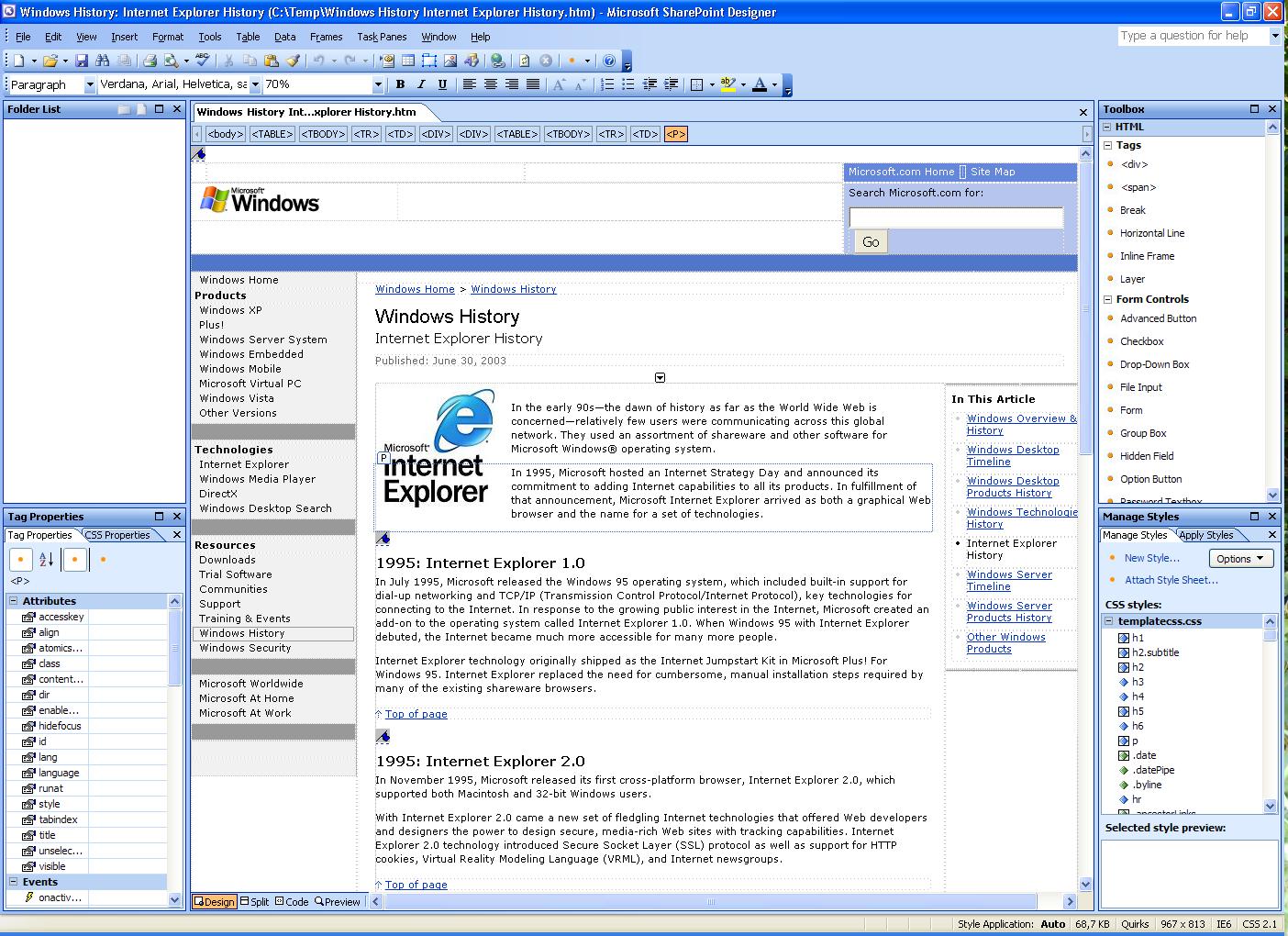Click the Outside Borders icon
Screen dimensions: 1288x936
pyautogui.click(x=696, y=84)
